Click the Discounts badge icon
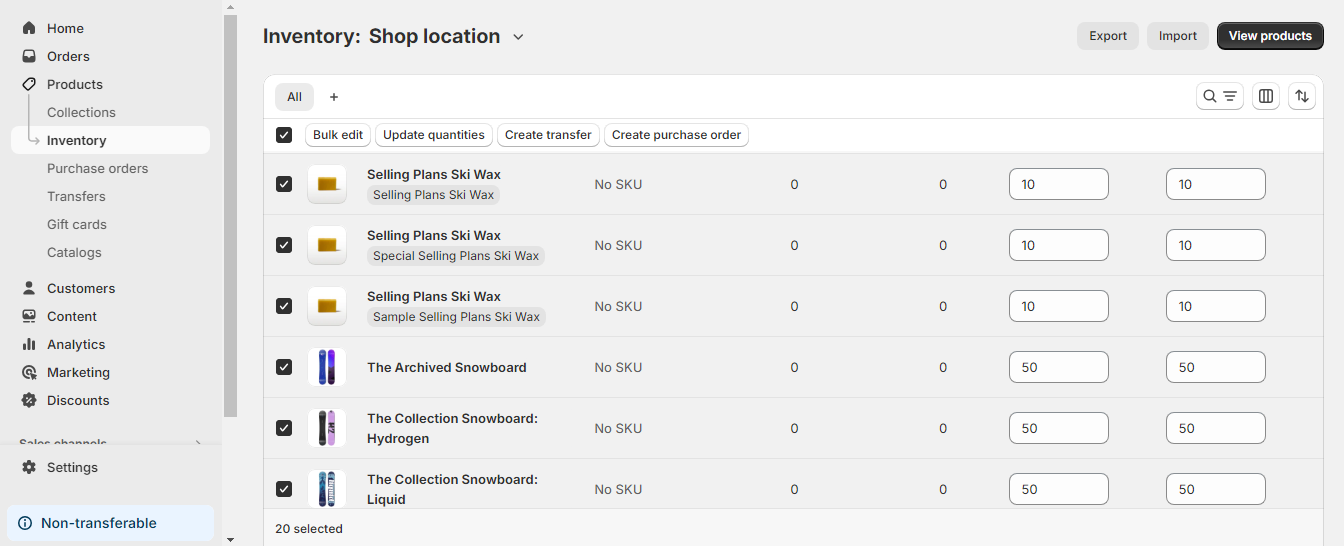The image size is (1344, 546). click(x=29, y=400)
